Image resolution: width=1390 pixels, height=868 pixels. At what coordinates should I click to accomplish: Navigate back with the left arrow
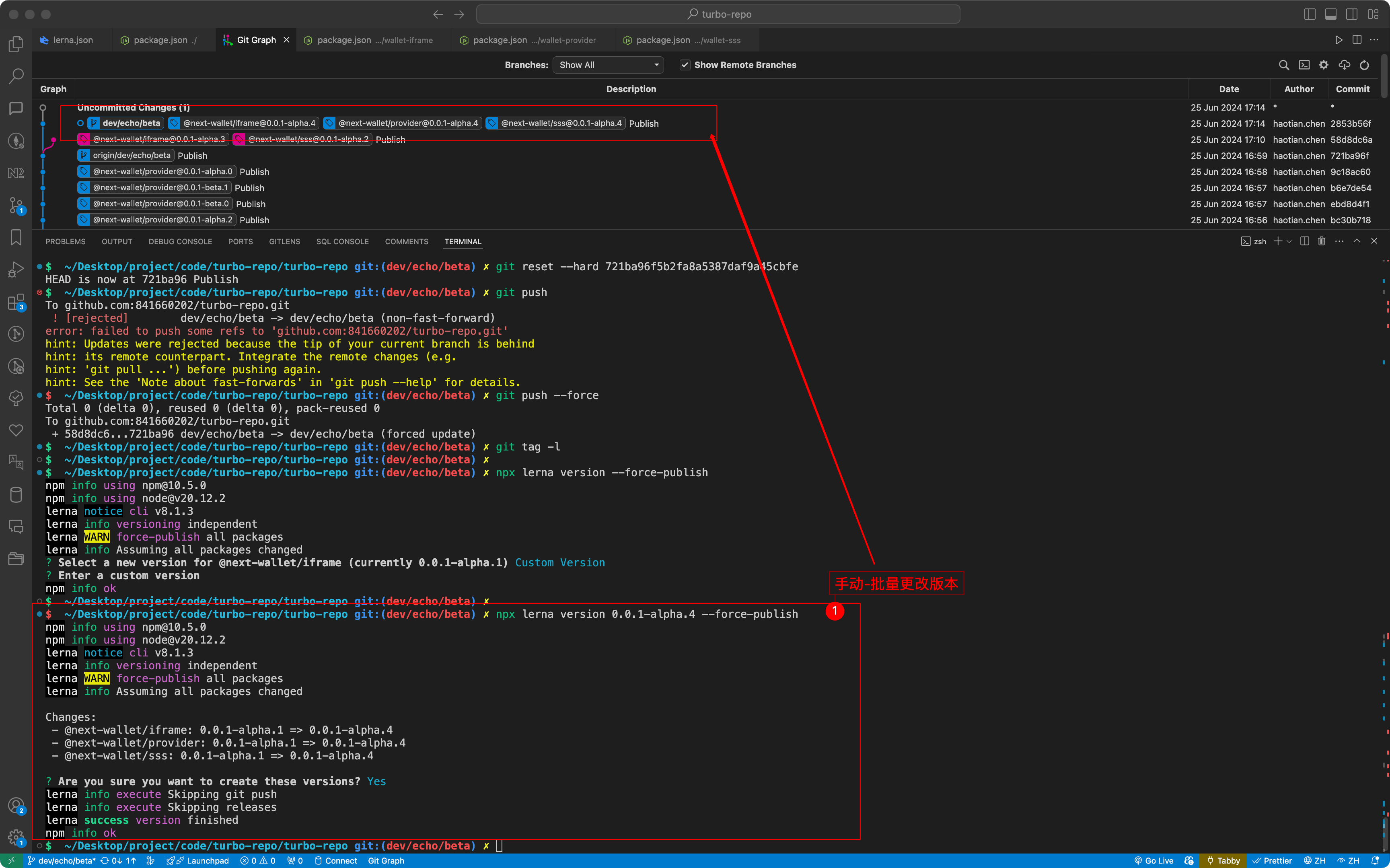438,14
